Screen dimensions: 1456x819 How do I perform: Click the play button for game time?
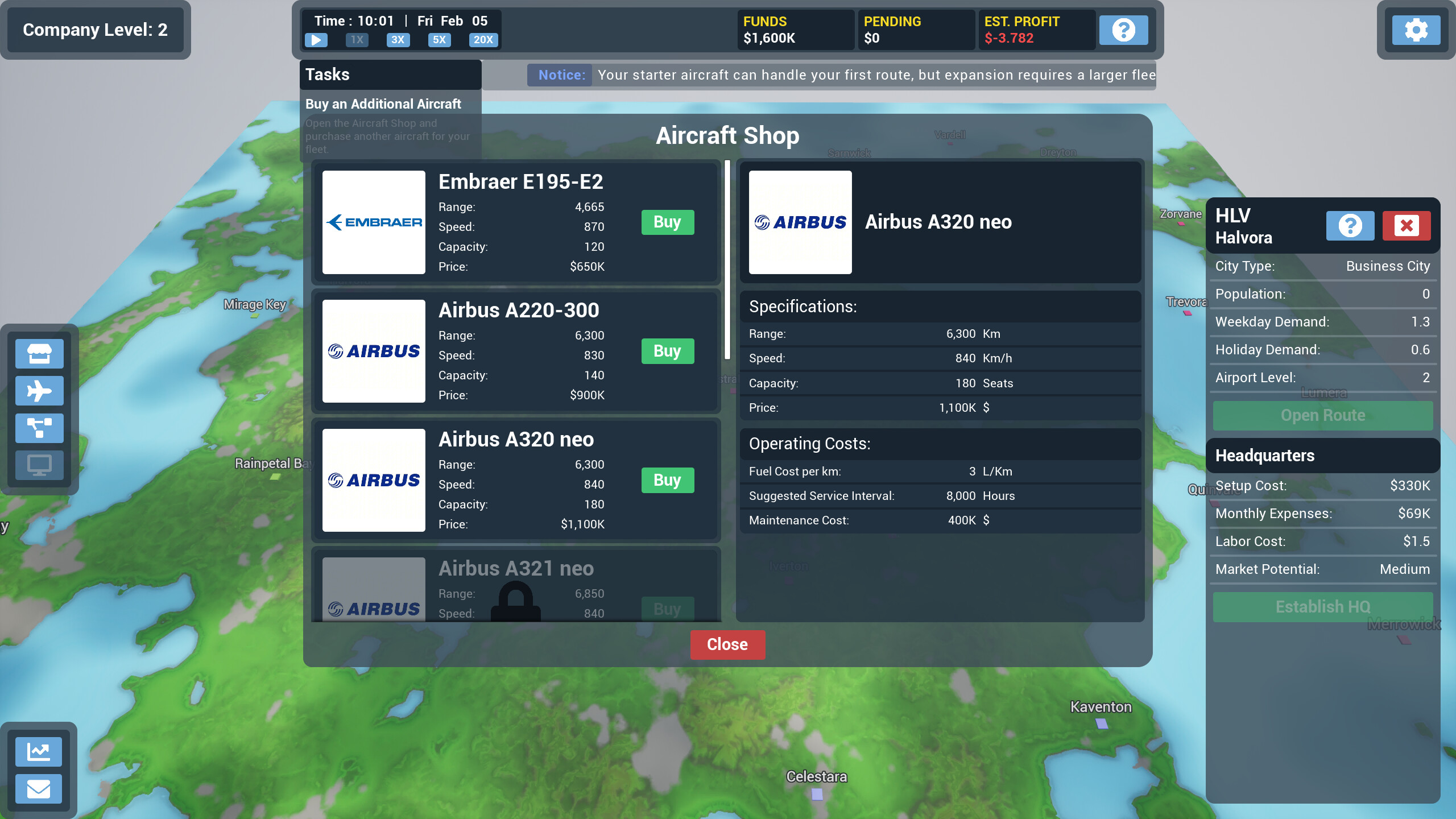click(316, 40)
